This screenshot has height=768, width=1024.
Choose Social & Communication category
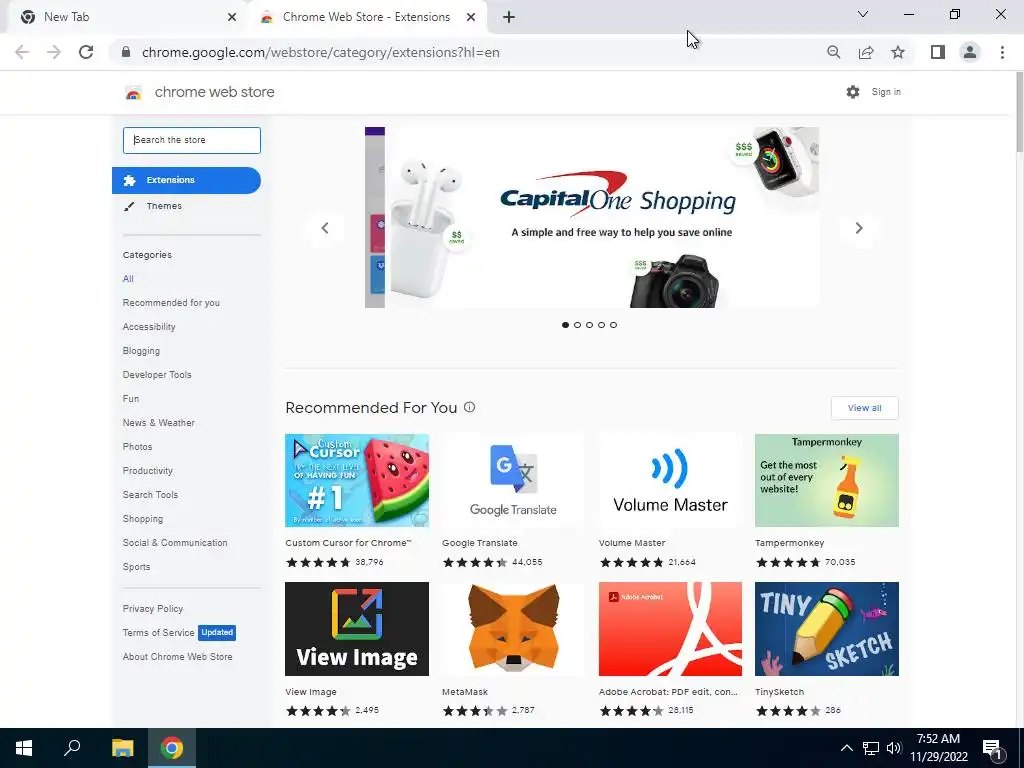pos(175,543)
